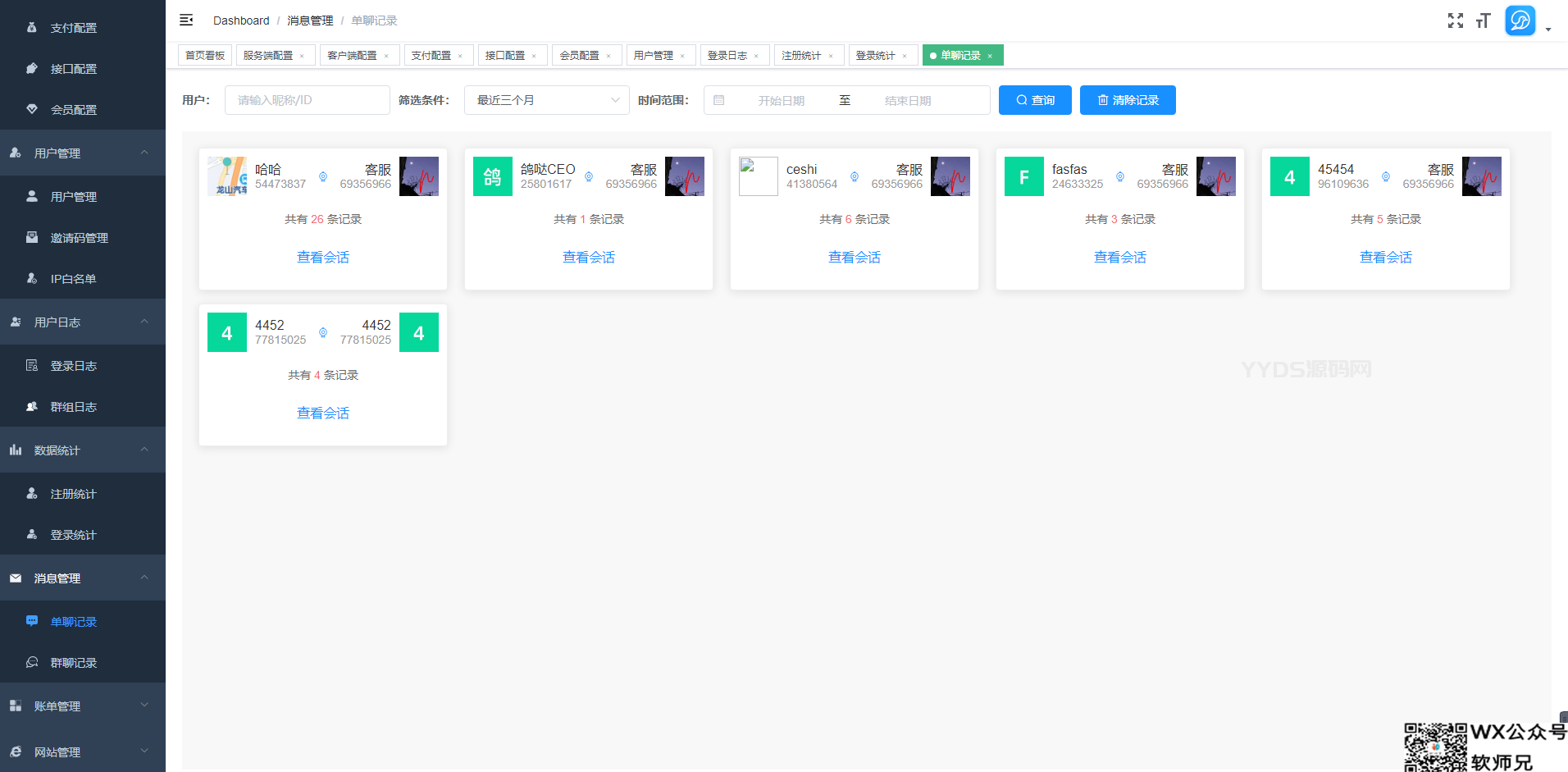Image resolution: width=1568 pixels, height=772 pixels.
Task: Click the 消息管理 breadcrumb item
Action: point(310,21)
